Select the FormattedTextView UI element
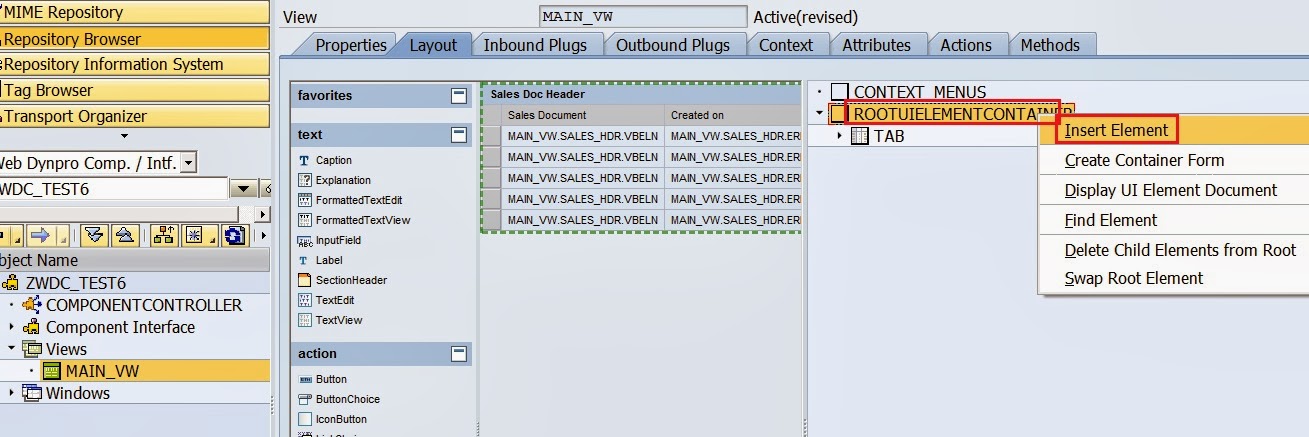Image resolution: width=1309 pixels, height=437 pixels. (x=363, y=220)
